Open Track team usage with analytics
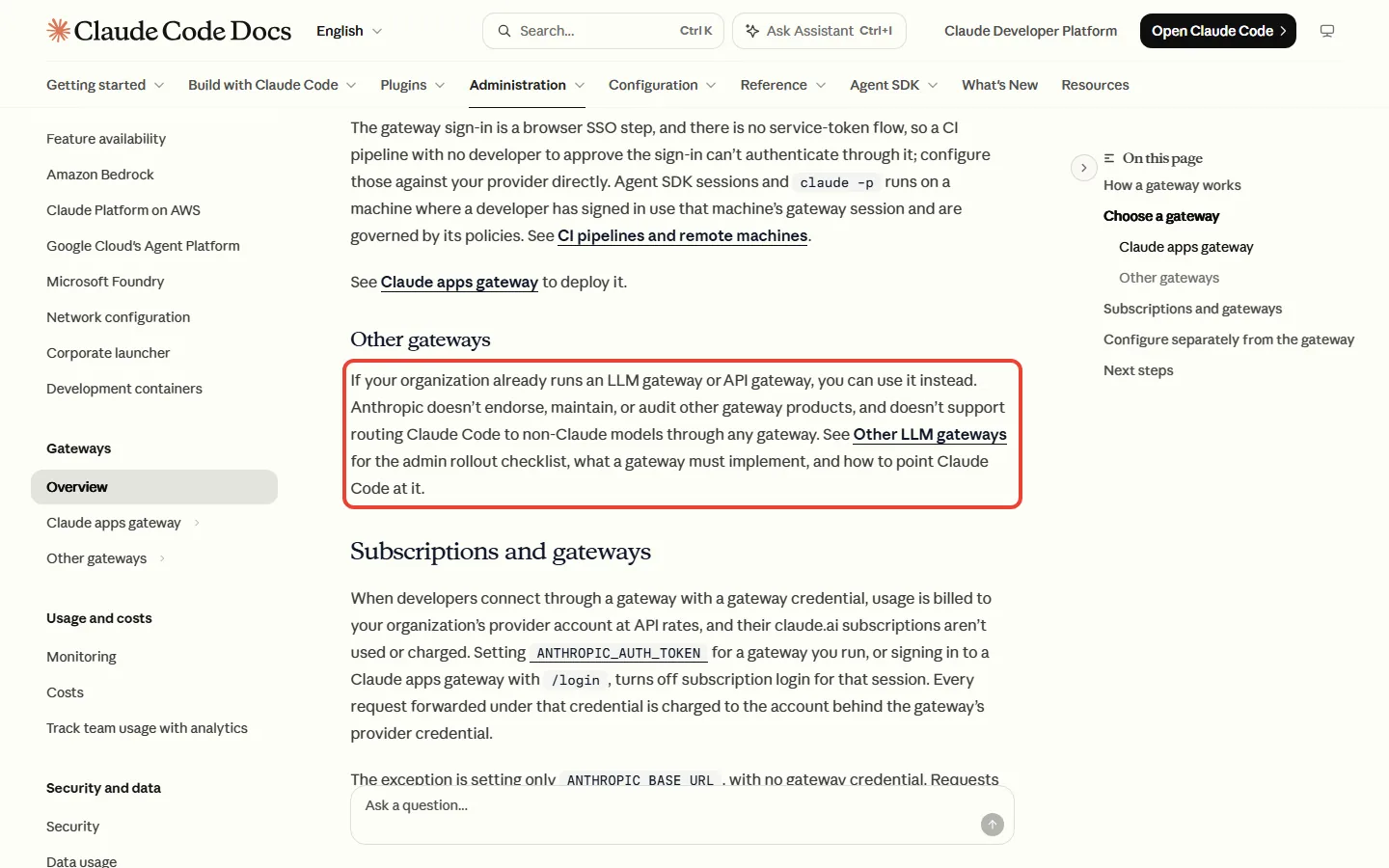 [147, 728]
